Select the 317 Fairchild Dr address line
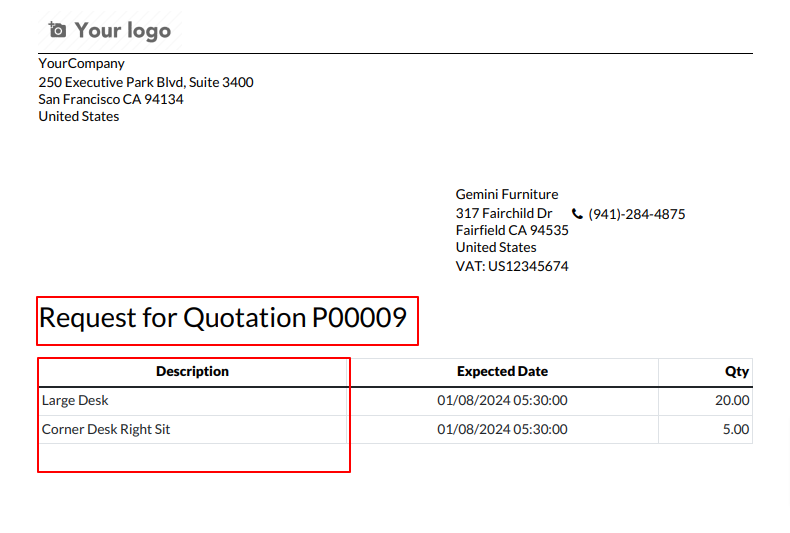The image size is (790, 533). coord(504,213)
